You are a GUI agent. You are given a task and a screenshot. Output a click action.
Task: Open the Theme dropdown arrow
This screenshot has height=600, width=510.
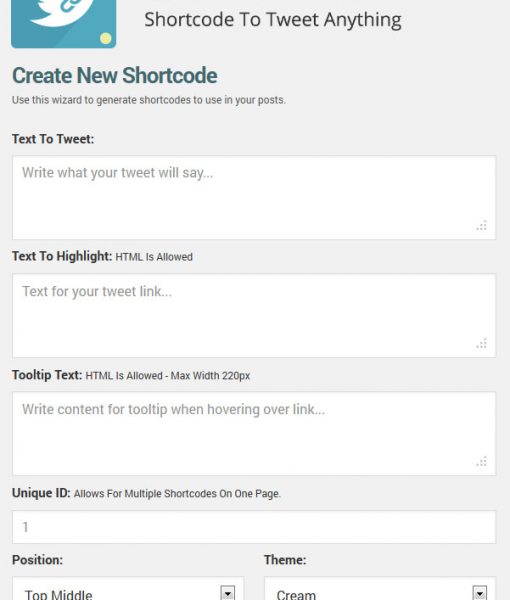[x=480, y=593]
